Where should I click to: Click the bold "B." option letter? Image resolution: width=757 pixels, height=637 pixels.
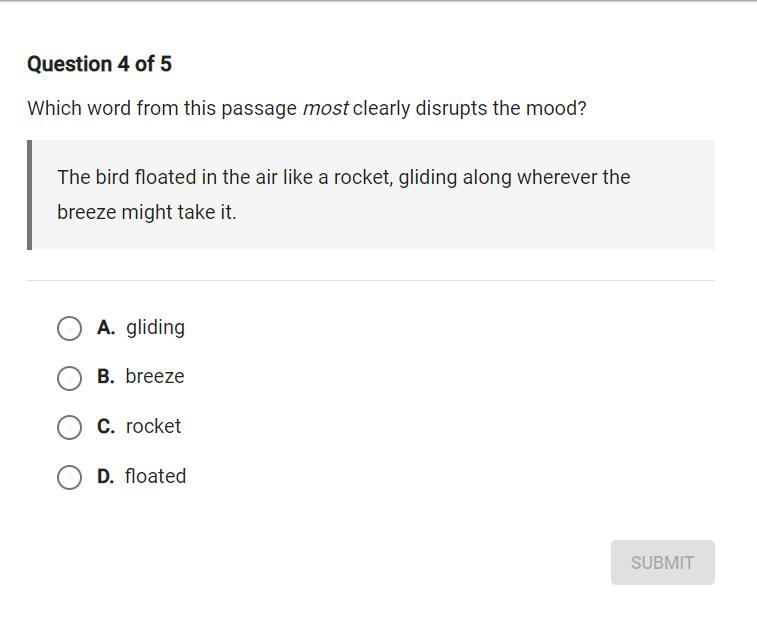coord(106,376)
